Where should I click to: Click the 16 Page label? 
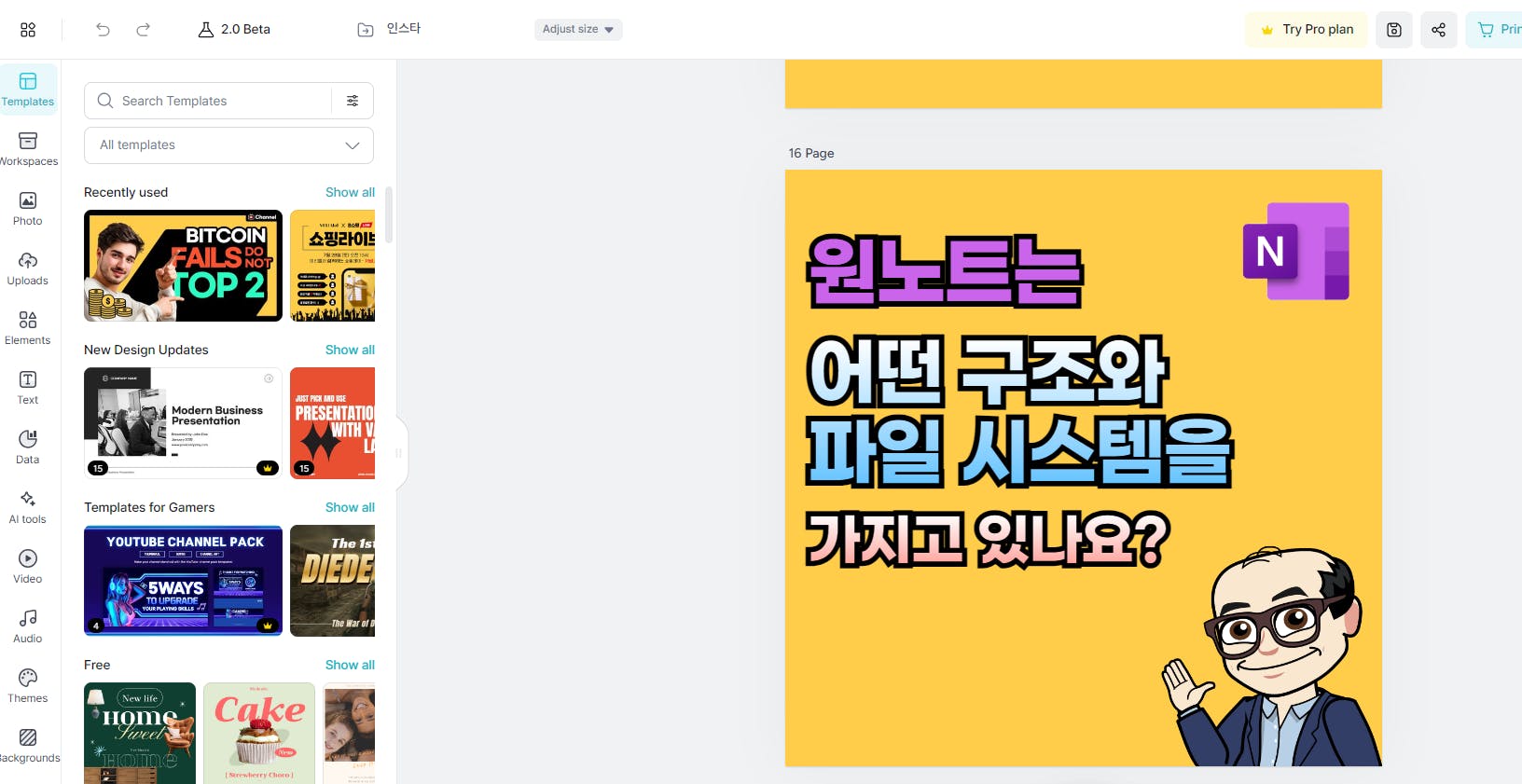(811, 153)
